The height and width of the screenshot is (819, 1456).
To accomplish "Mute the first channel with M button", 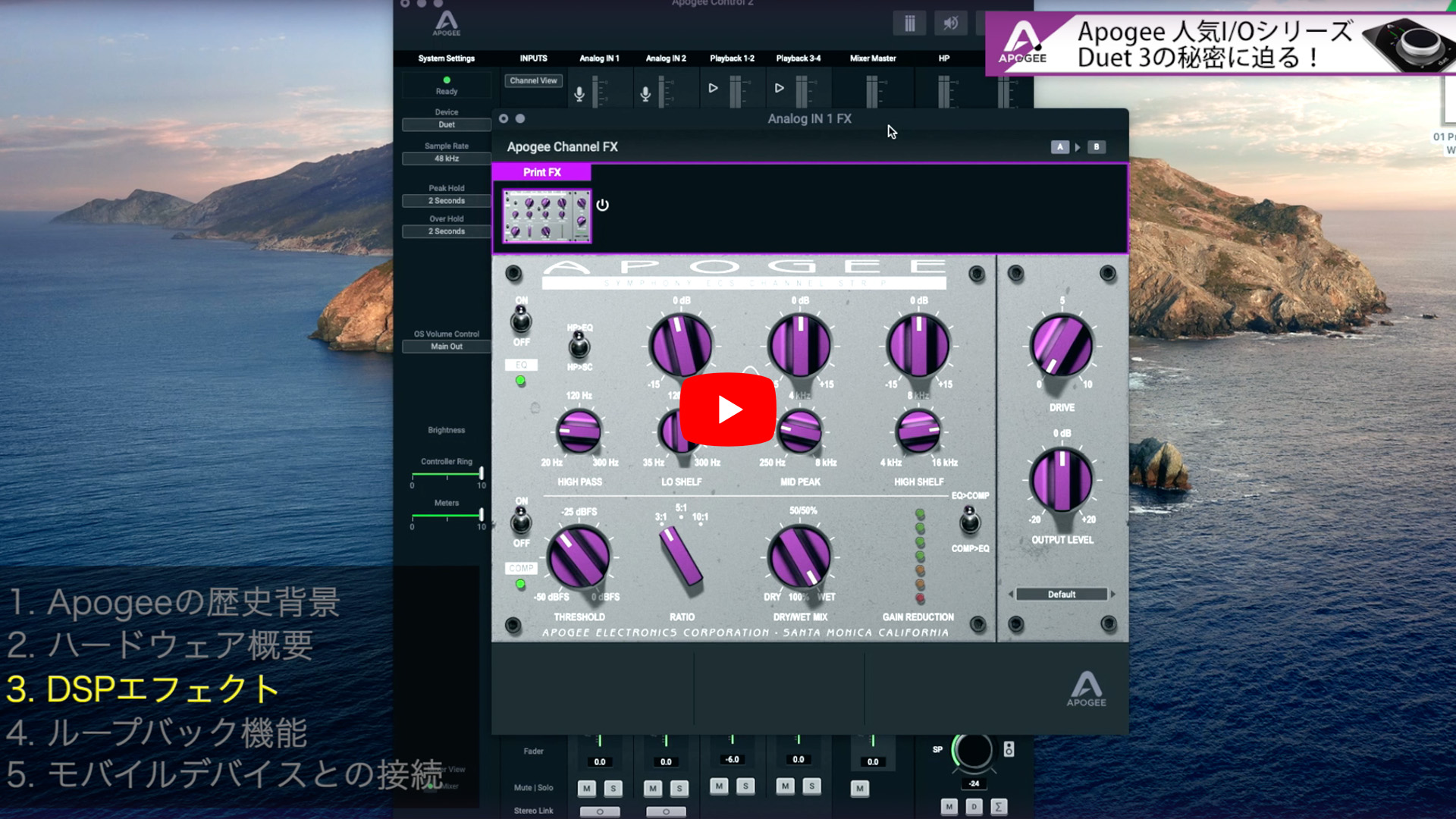I will pos(587,789).
